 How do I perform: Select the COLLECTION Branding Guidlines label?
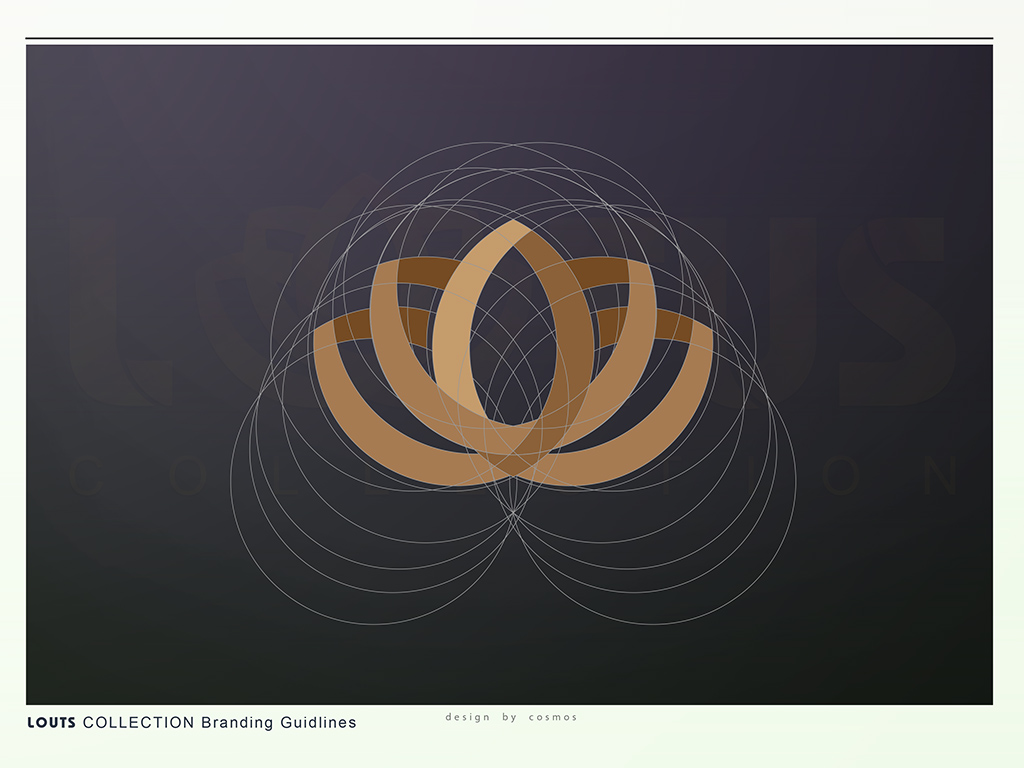click(220, 722)
